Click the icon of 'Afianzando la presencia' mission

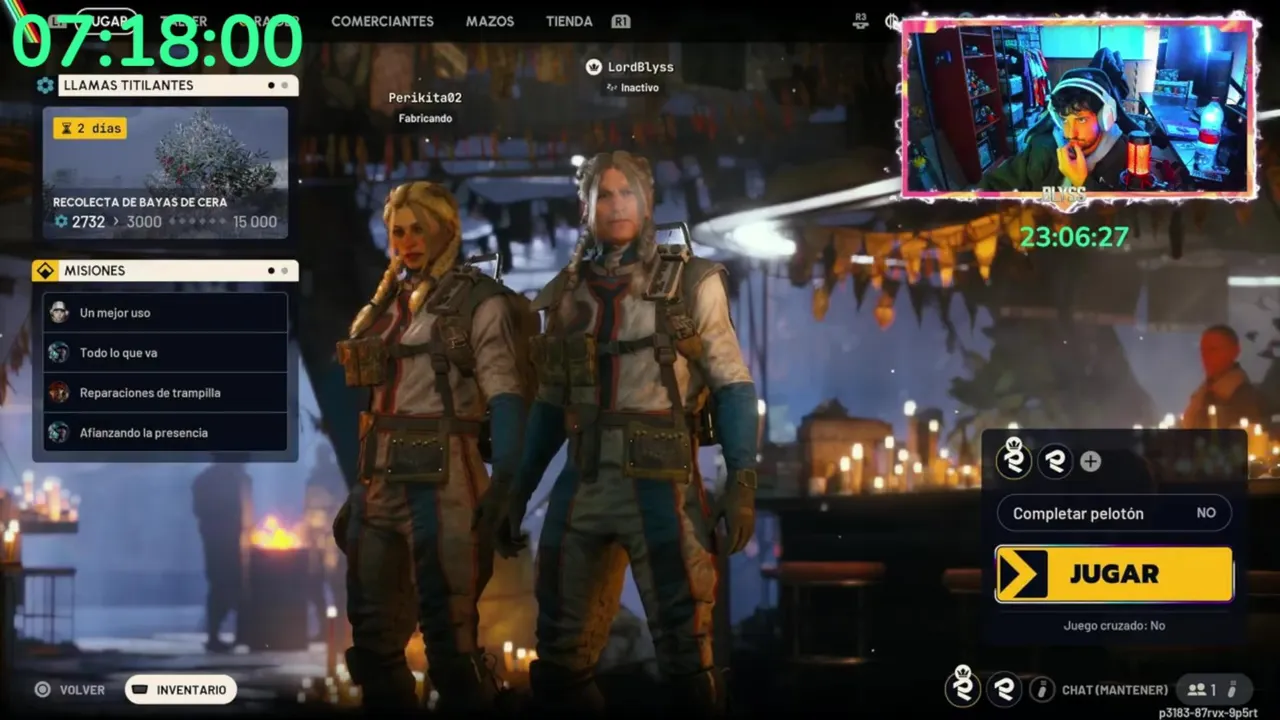coord(59,432)
